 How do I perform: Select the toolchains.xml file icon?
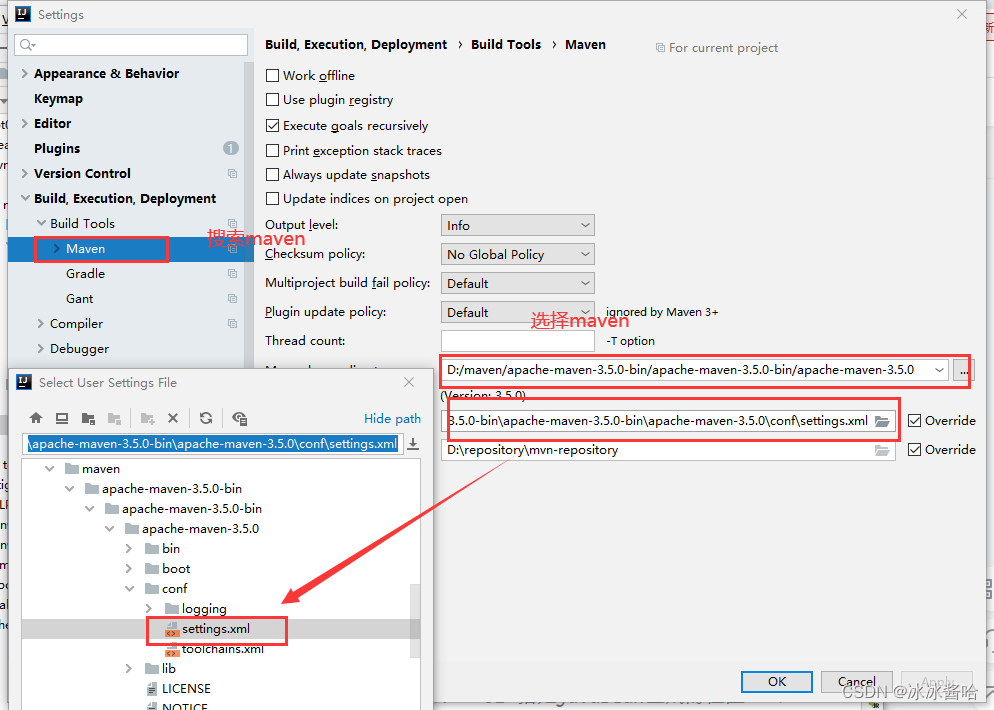(x=172, y=650)
